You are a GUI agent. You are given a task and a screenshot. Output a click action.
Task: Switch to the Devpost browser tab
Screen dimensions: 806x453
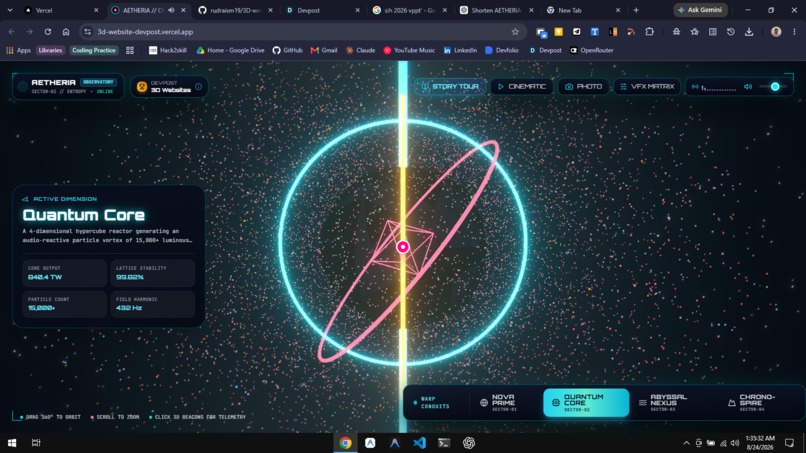pyautogui.click(x=323, y=10)
